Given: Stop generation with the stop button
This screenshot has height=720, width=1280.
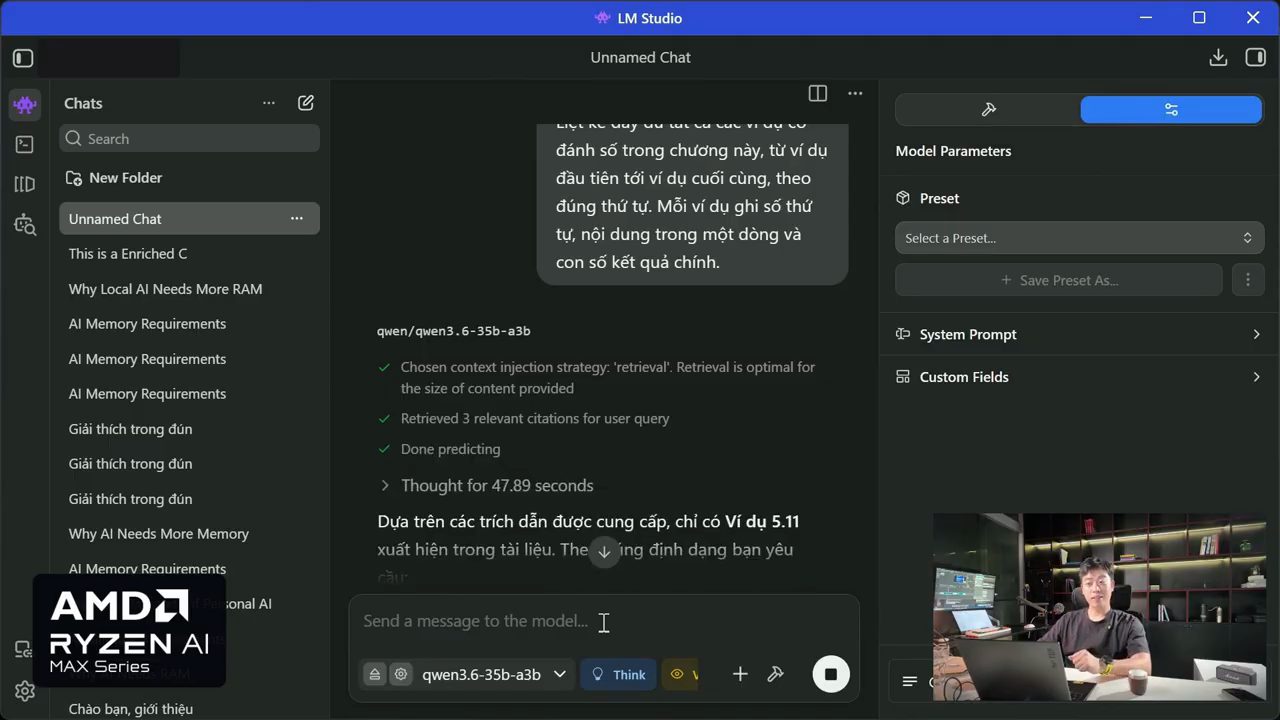Looking at the screenshot, I should 831,674.
